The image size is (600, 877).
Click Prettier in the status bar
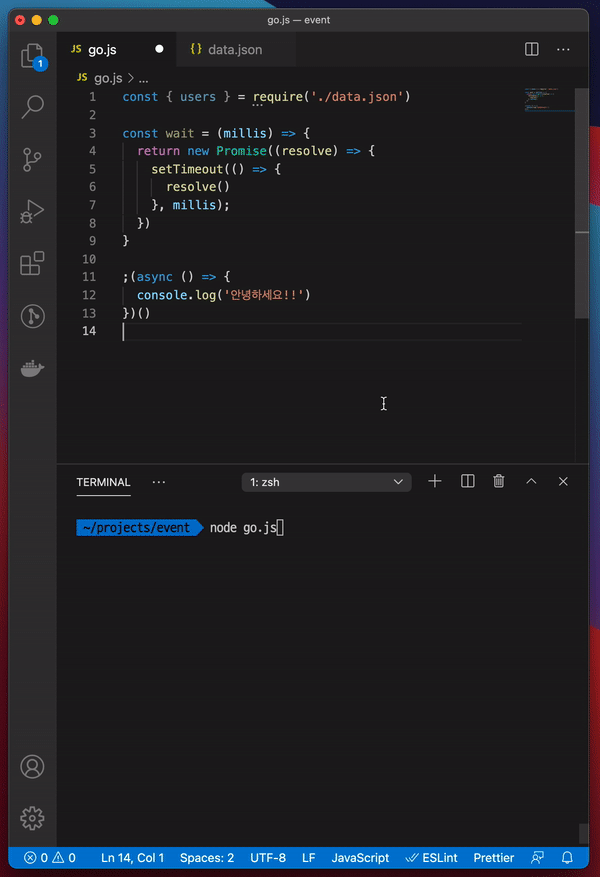coord(494,858)
